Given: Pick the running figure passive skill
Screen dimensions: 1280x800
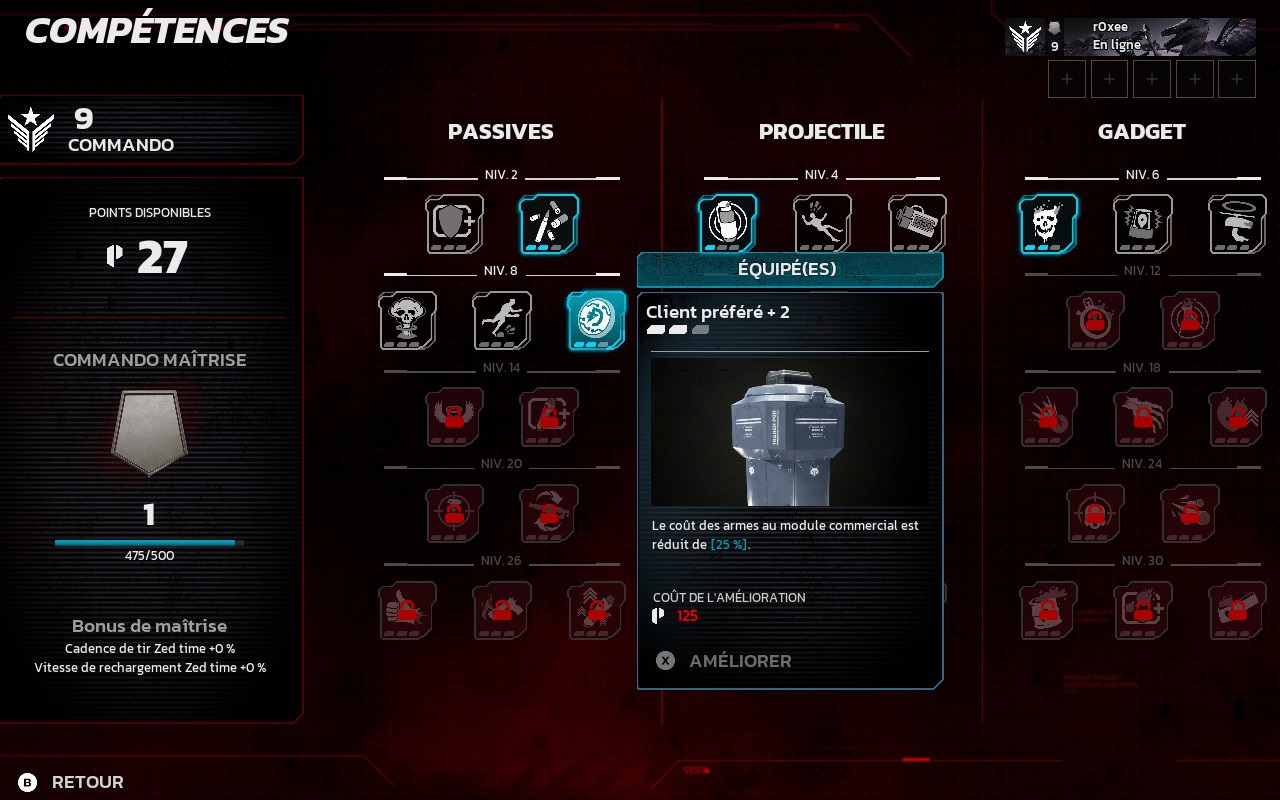Looking at the screenshot, I should pyautogui.click(x=502, y=321).
